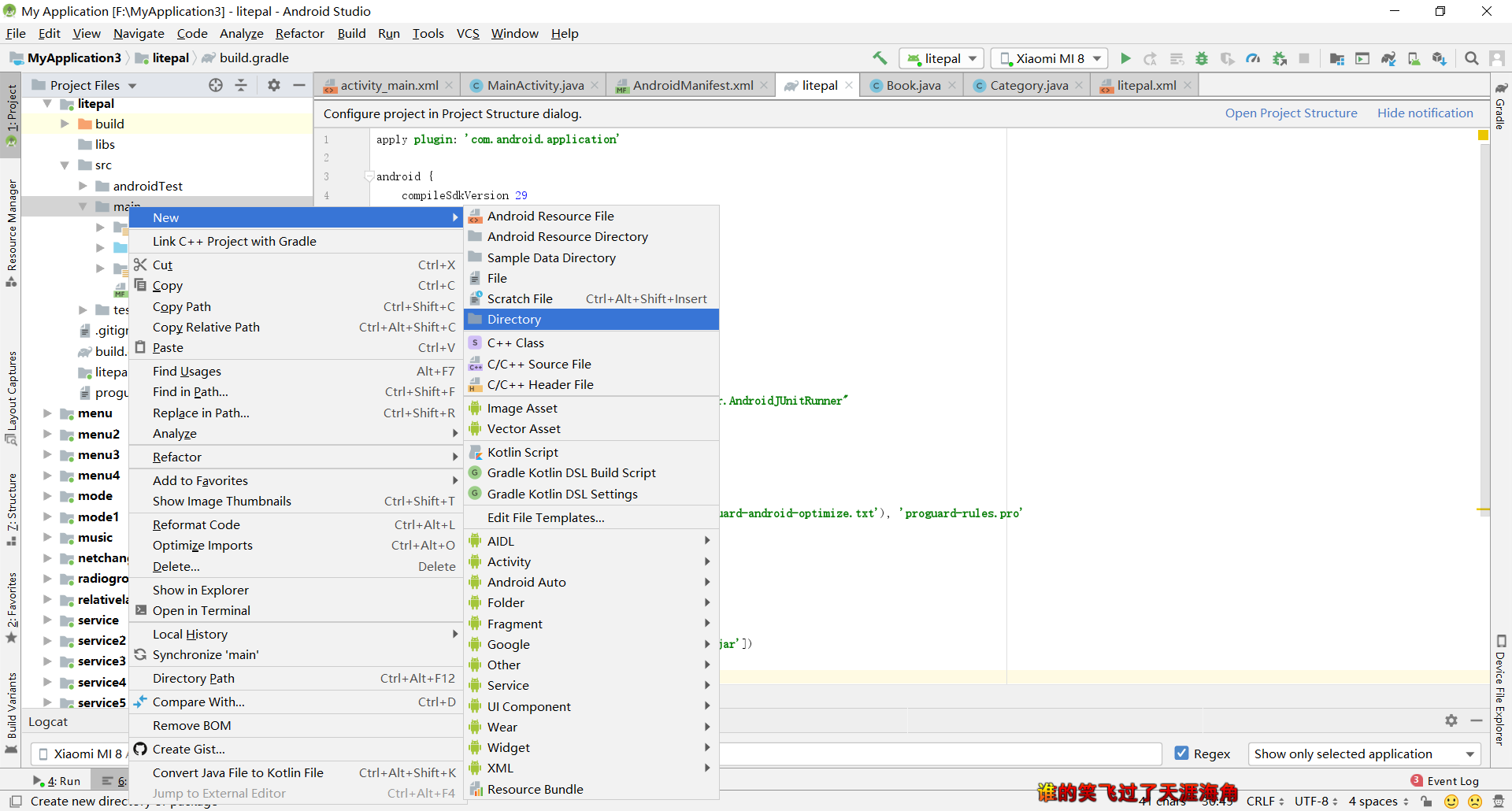1512x811 pixels.
Task: Open the Device File Explorer side panel
Action: click(1501, 690)
